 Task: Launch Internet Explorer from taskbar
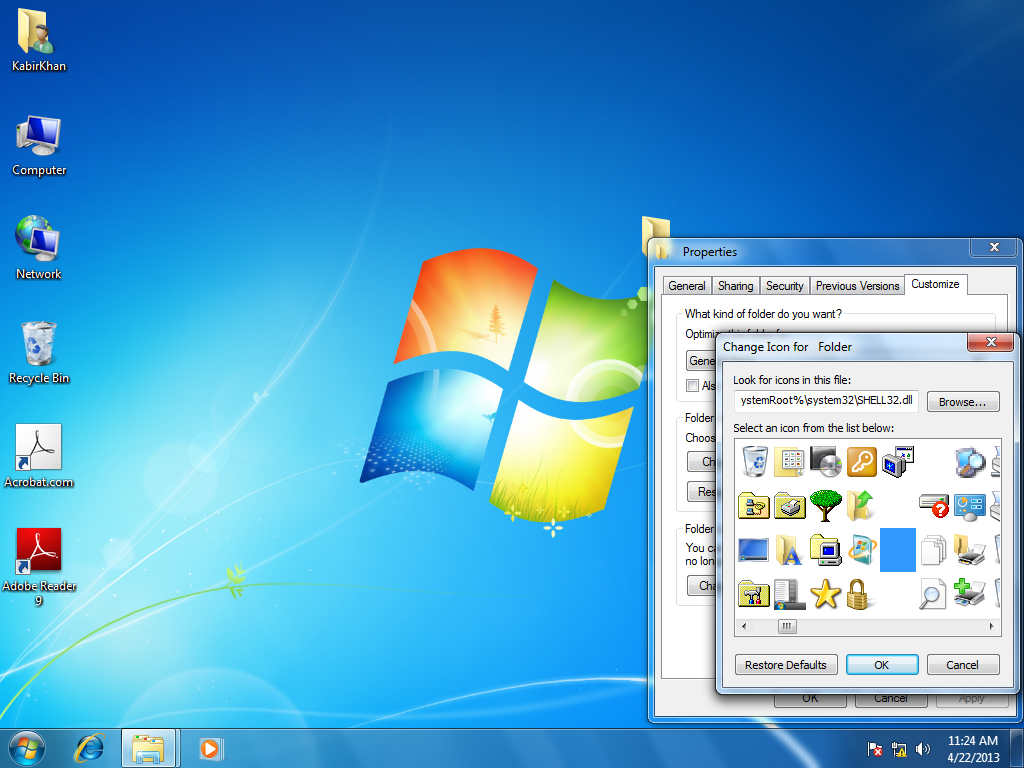[x=89, y=748]
